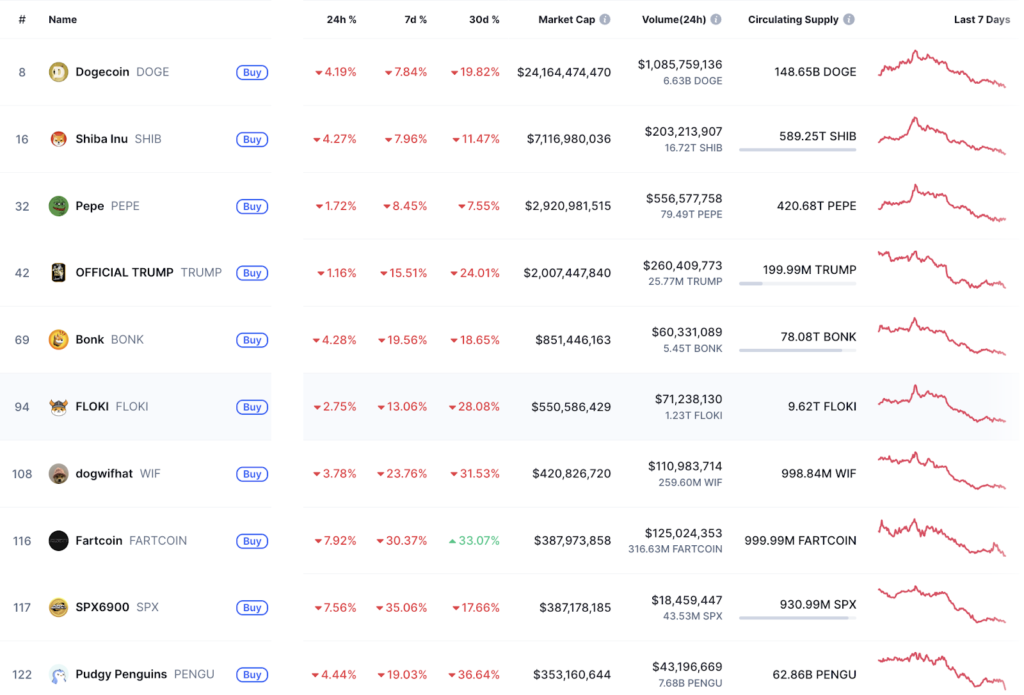Click Buy button for SPX6900
1024x695 pixels.
[252, 607]
